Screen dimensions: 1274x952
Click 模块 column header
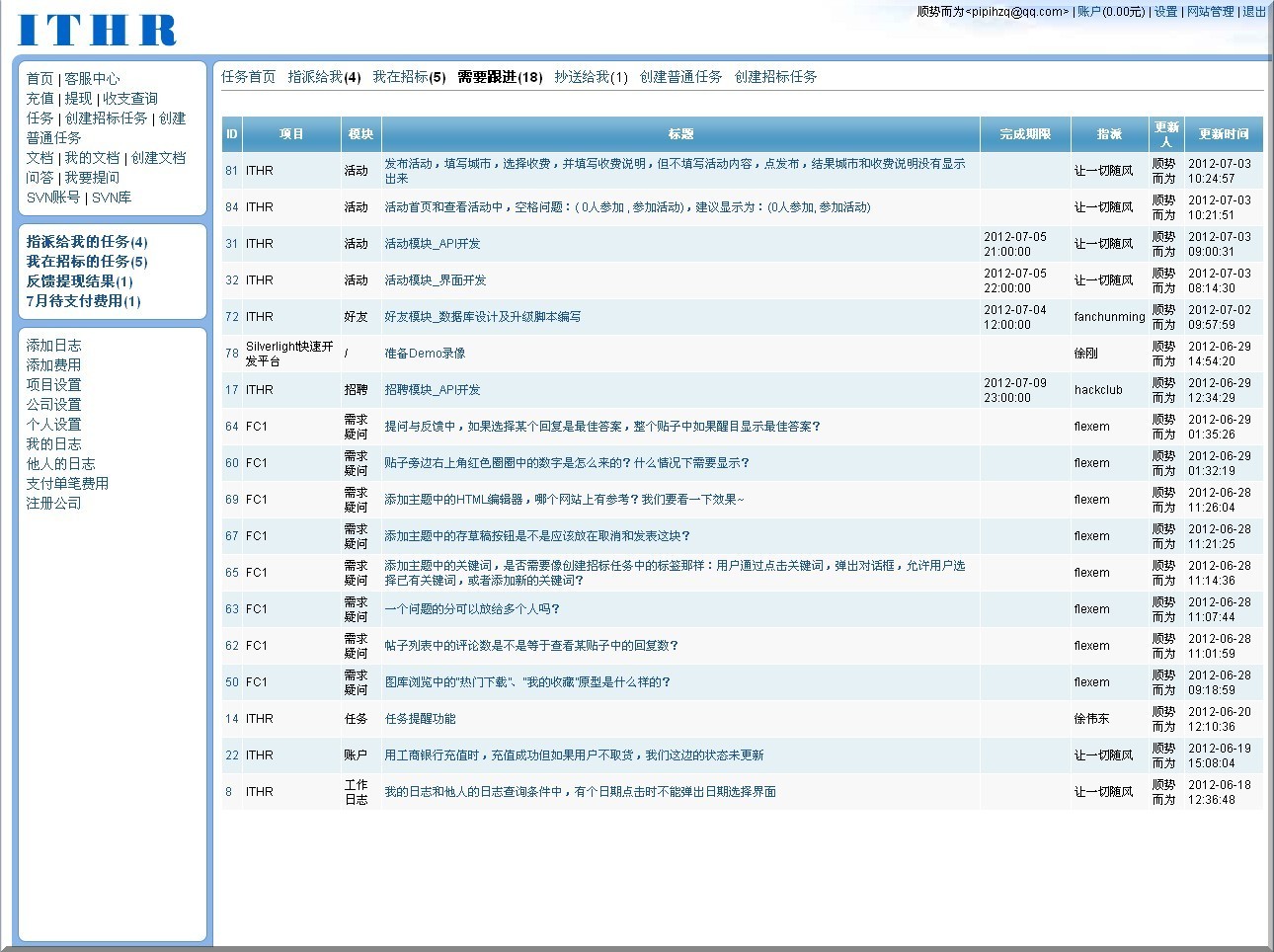(360, 134)
